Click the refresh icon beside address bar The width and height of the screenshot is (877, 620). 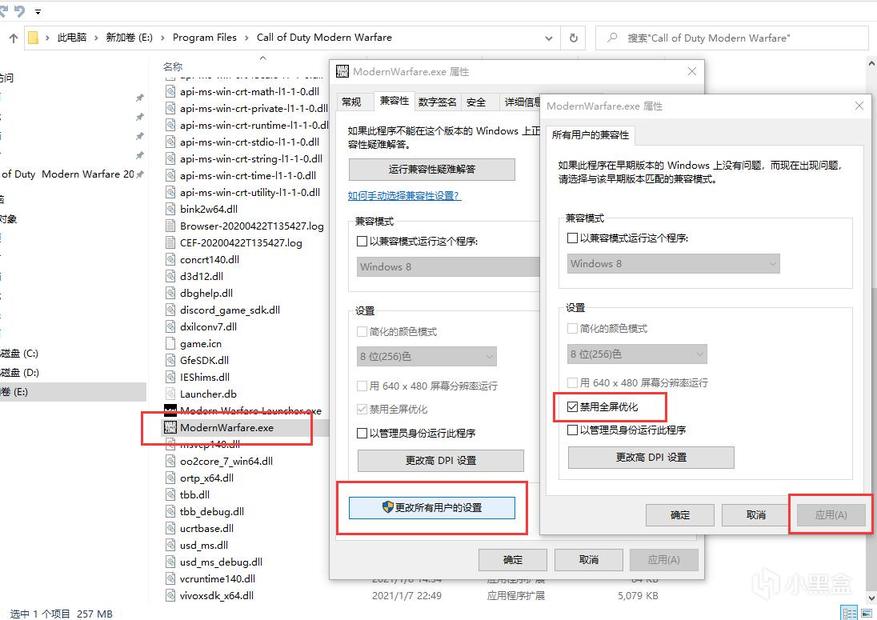coord(574,38)
